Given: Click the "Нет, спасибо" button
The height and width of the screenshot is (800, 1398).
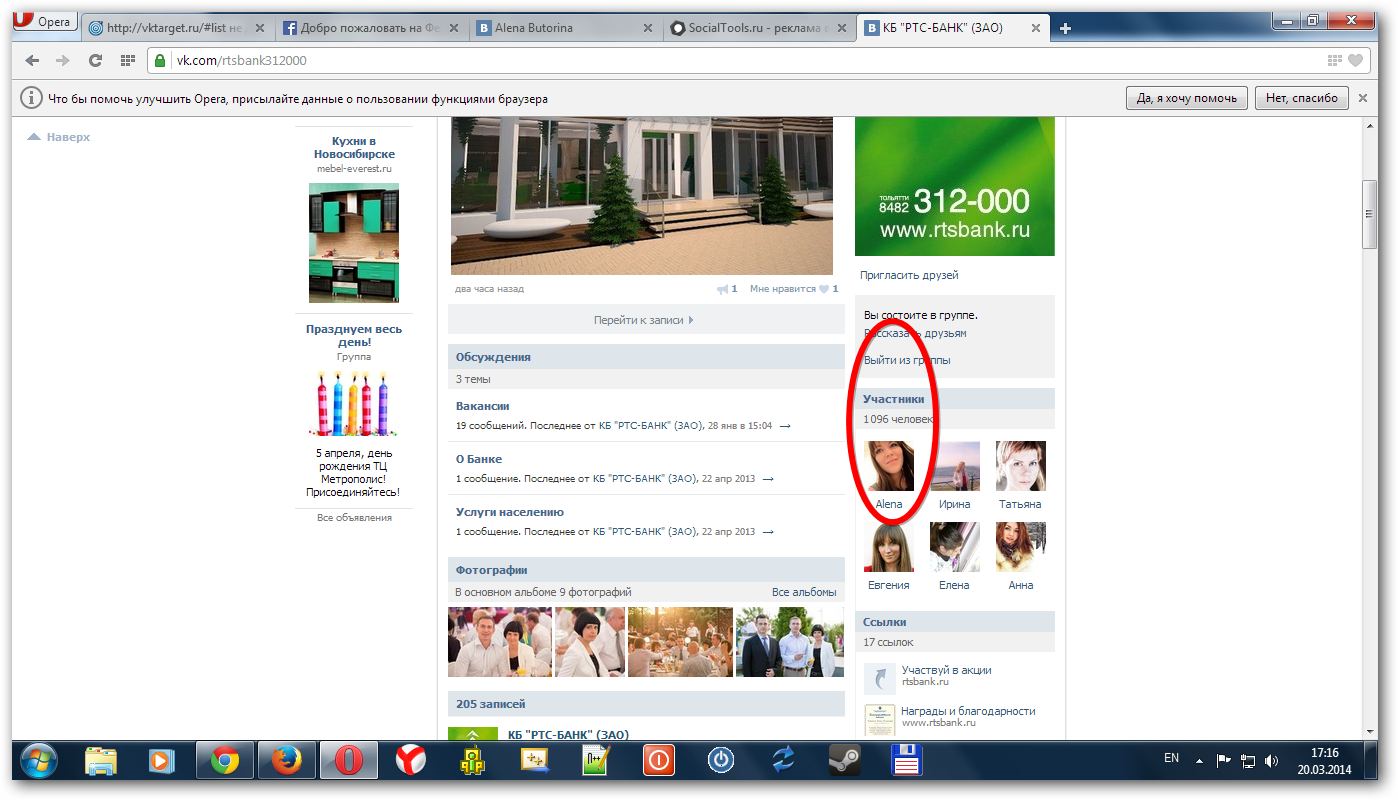Looking at the screenshot, I should coord(1302,98).
